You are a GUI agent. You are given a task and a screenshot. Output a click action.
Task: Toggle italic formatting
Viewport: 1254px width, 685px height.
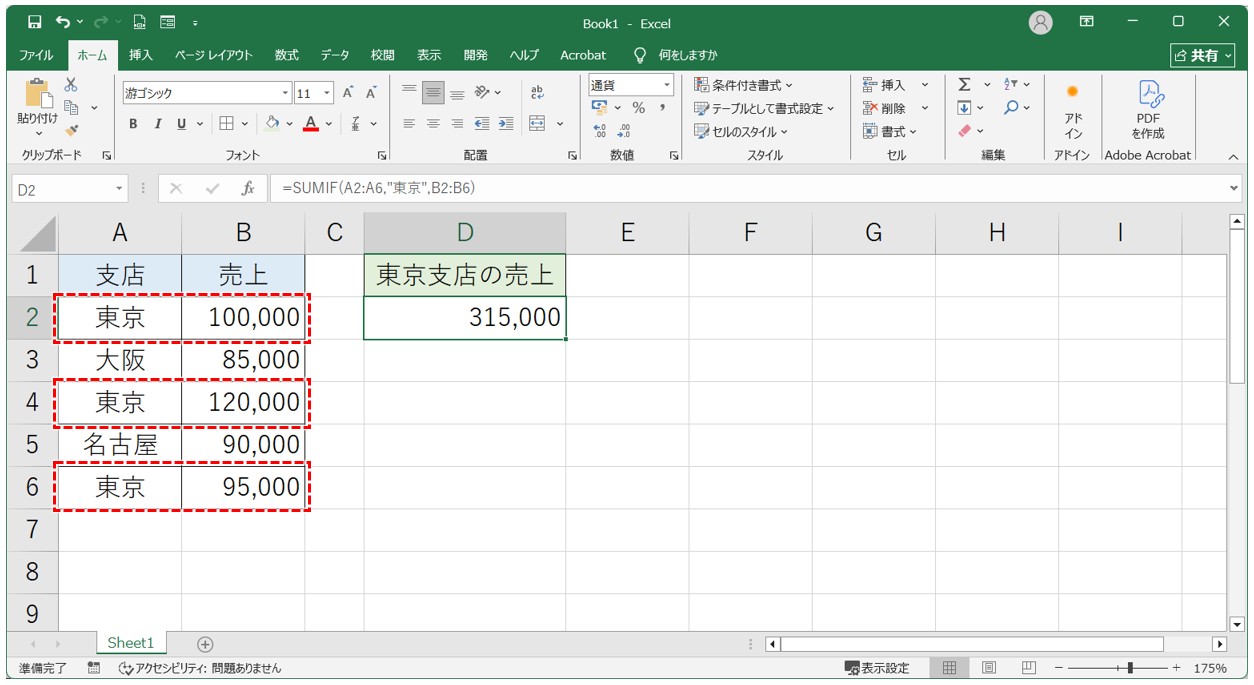(157, 124)
